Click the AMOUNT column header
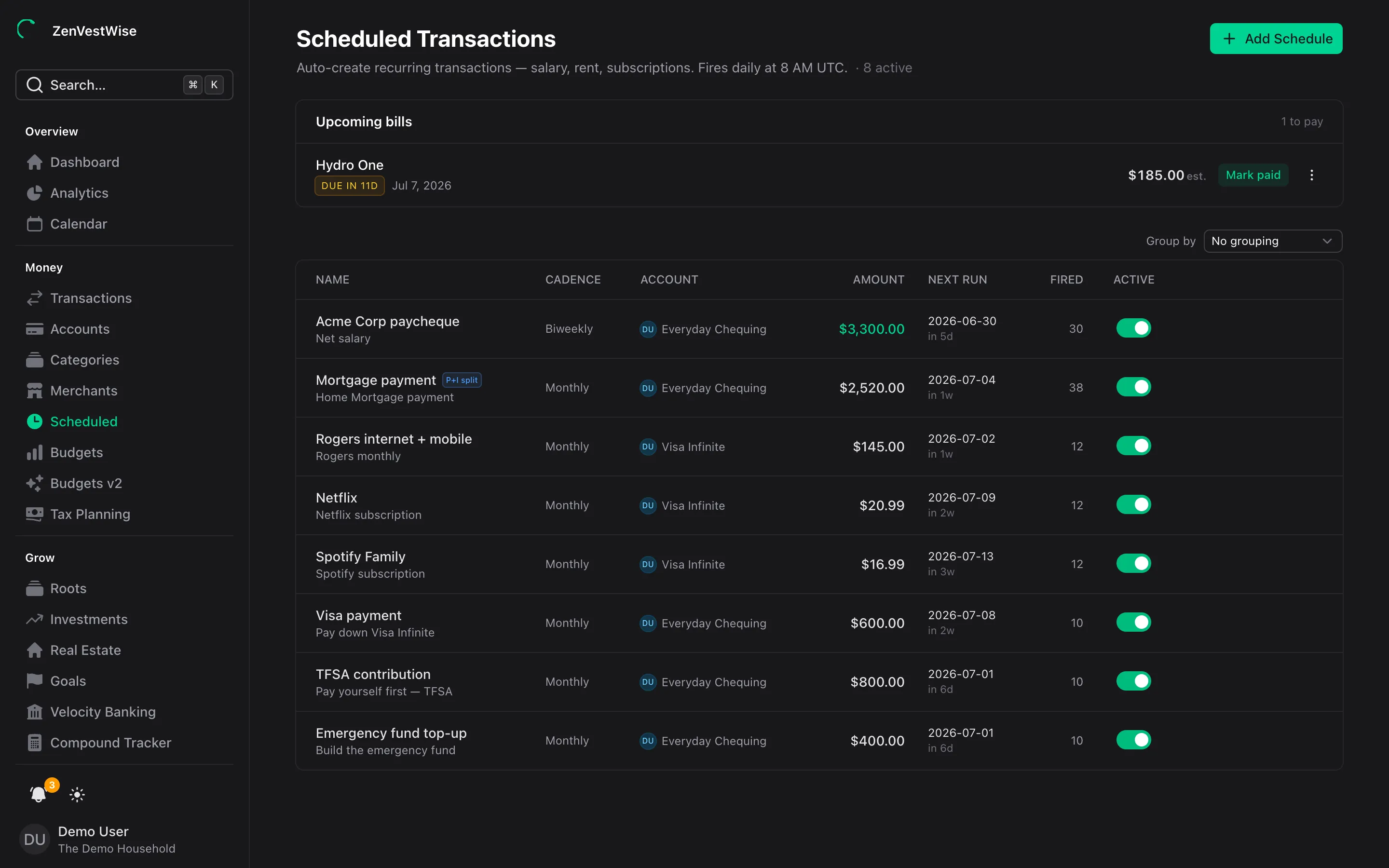Screen dimensions: 1389x868 click(878, 280)
